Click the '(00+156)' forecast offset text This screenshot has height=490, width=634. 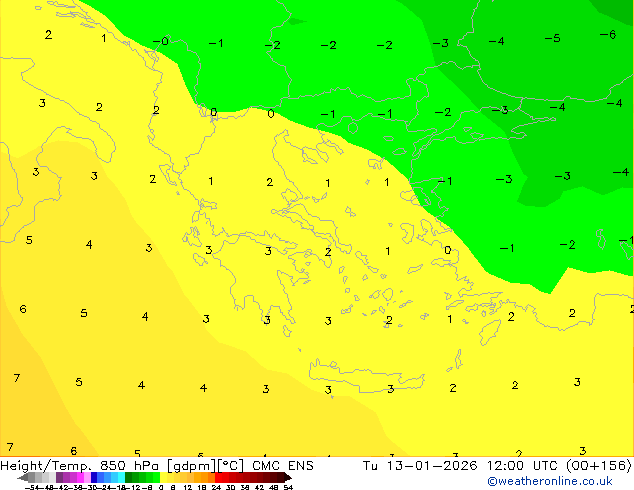pos(598,466)
